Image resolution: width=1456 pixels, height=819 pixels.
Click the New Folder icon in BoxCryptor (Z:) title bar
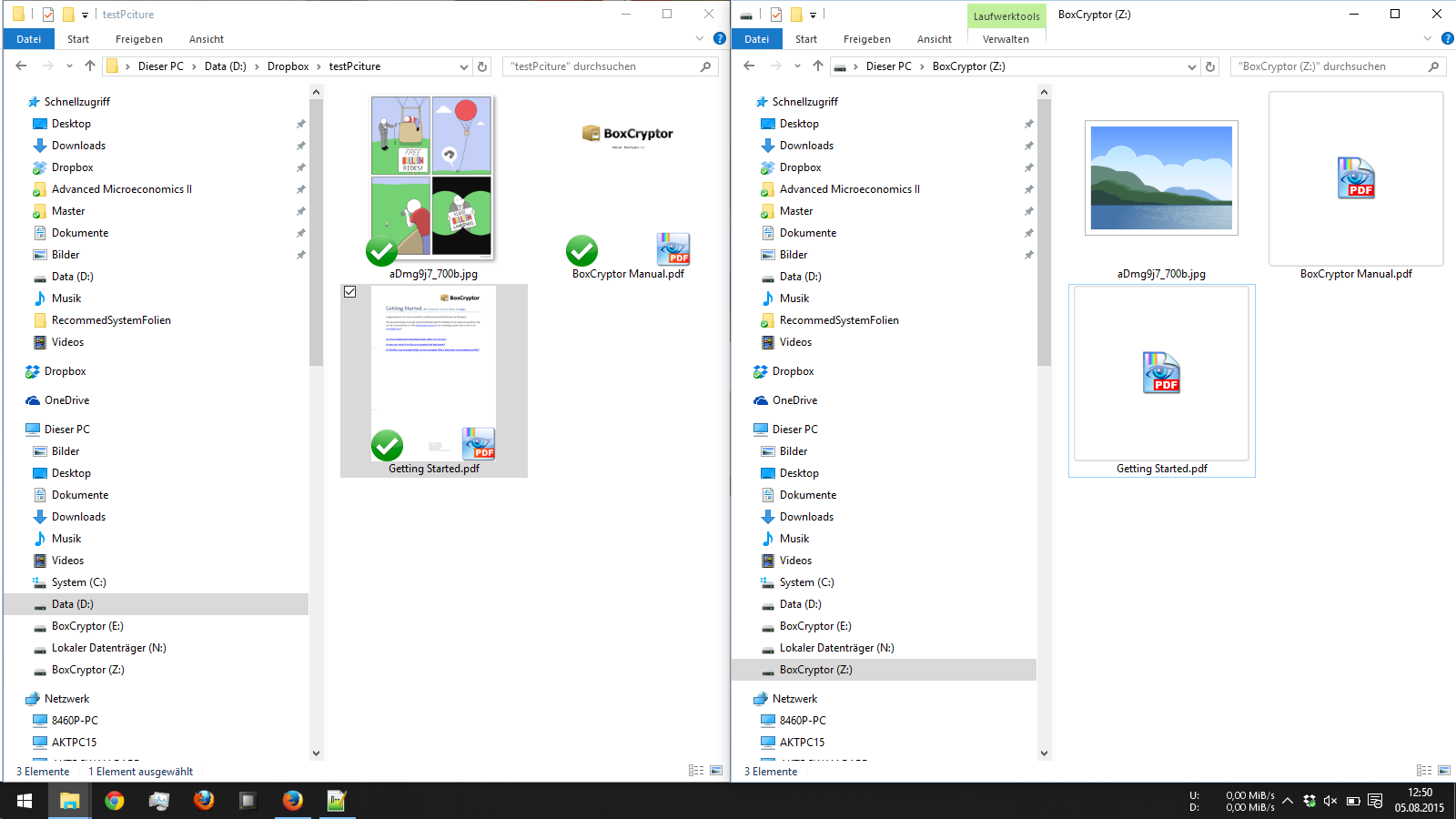click(796, 15)
